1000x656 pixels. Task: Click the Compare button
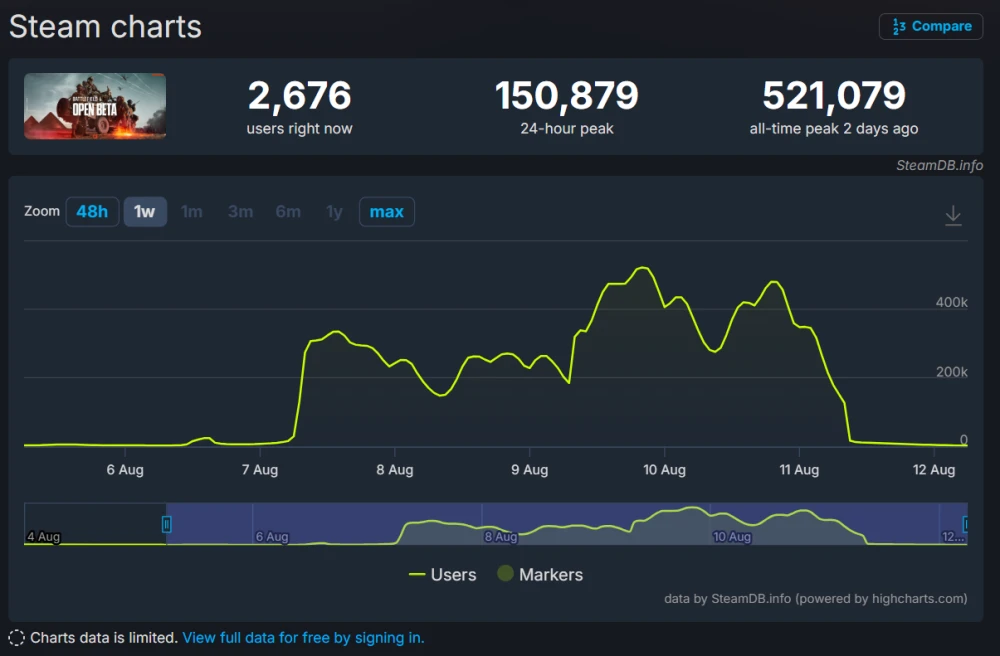point(930,26)
